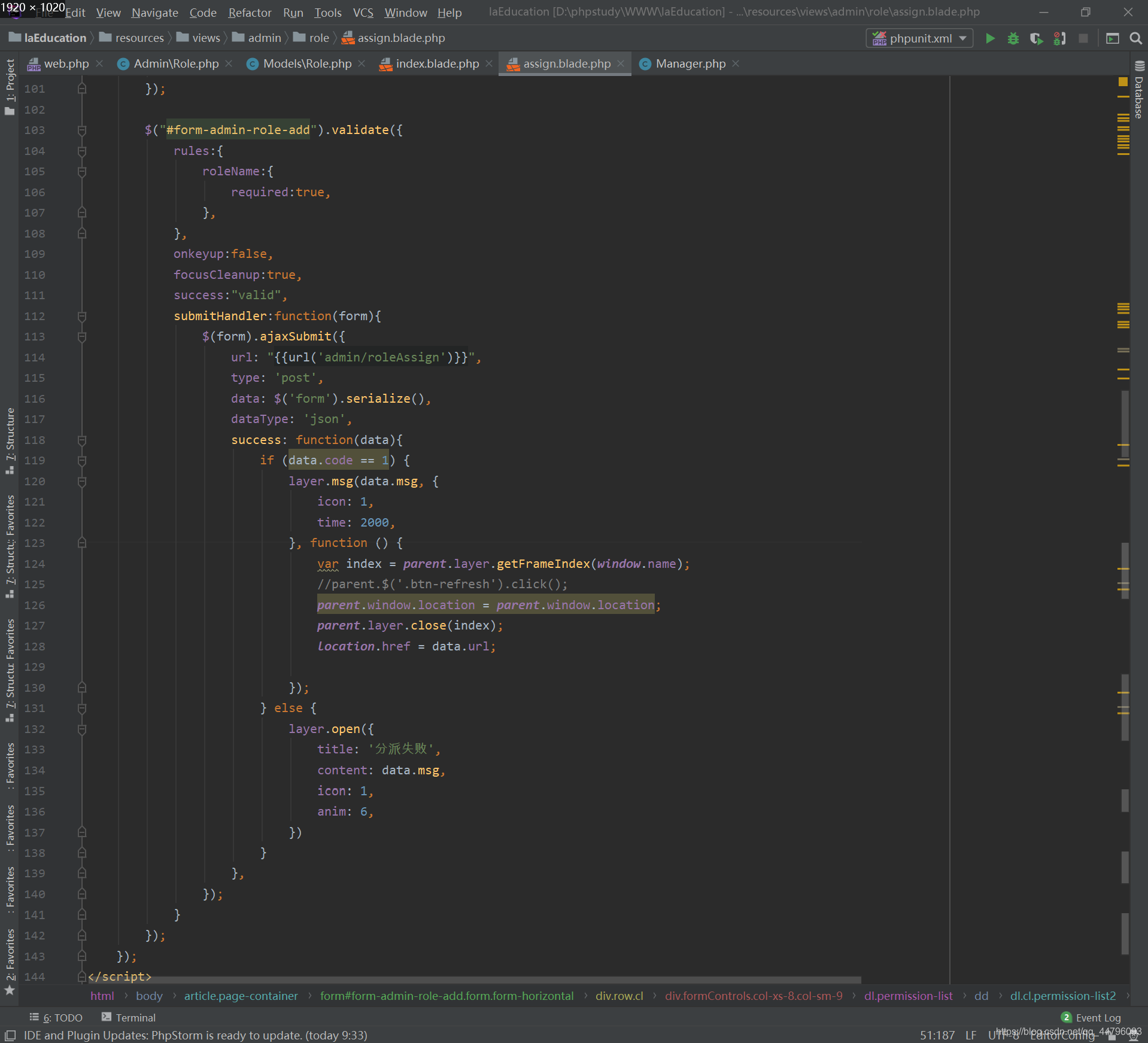
Task: Open the Project tool window
Action: point(10,87)
